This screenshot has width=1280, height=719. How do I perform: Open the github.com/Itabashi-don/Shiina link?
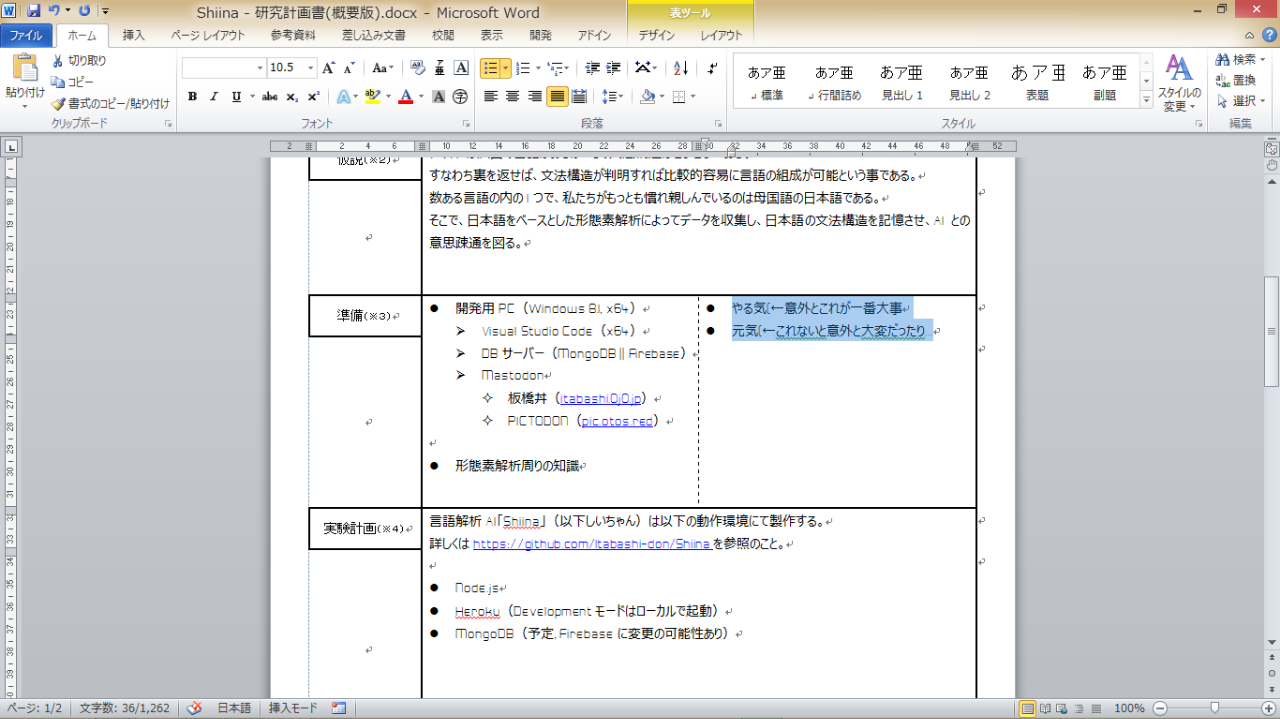point(591,545)
